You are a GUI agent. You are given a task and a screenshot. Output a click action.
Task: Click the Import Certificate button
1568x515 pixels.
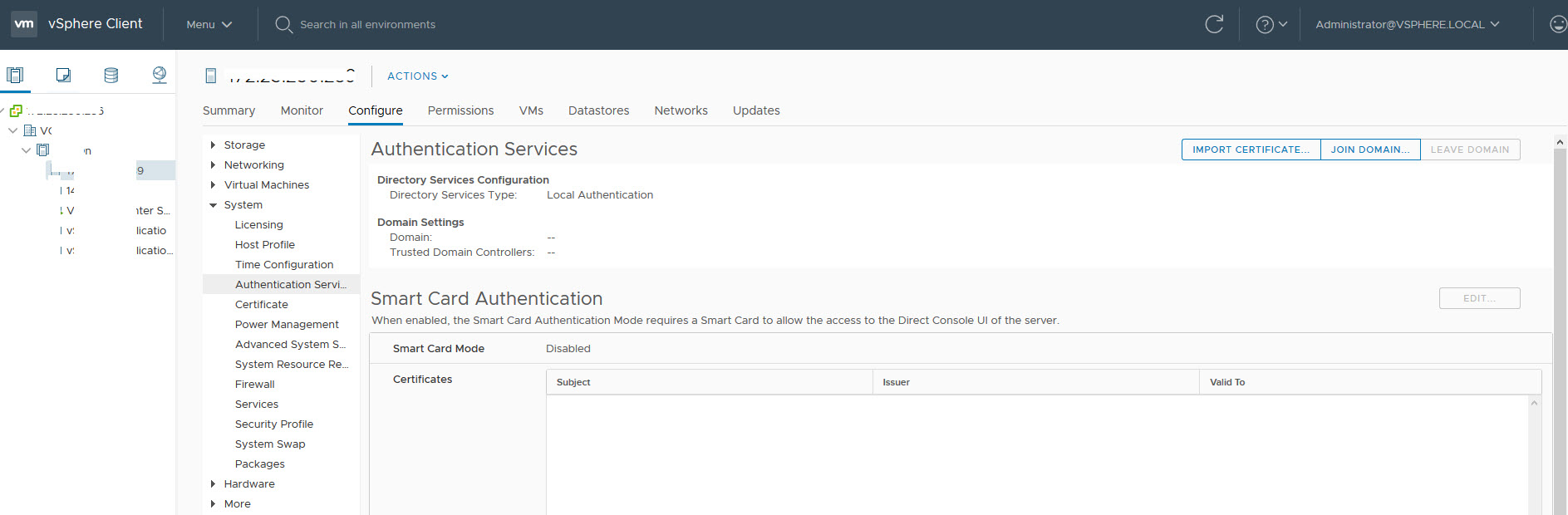point(1251,150)
